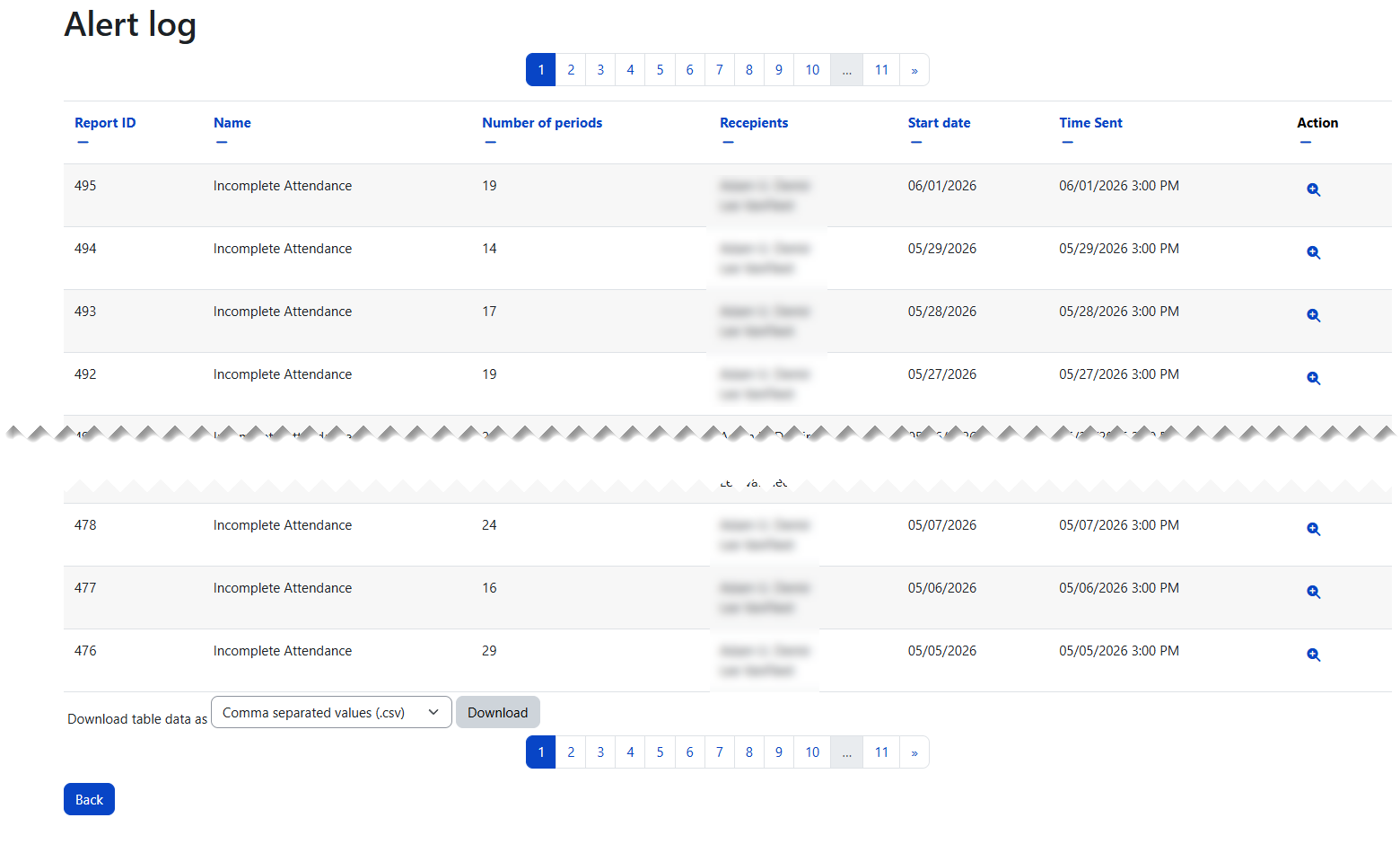Hide the Action column
Screen dimensions: 1400x844
[x=1305, y=142]
